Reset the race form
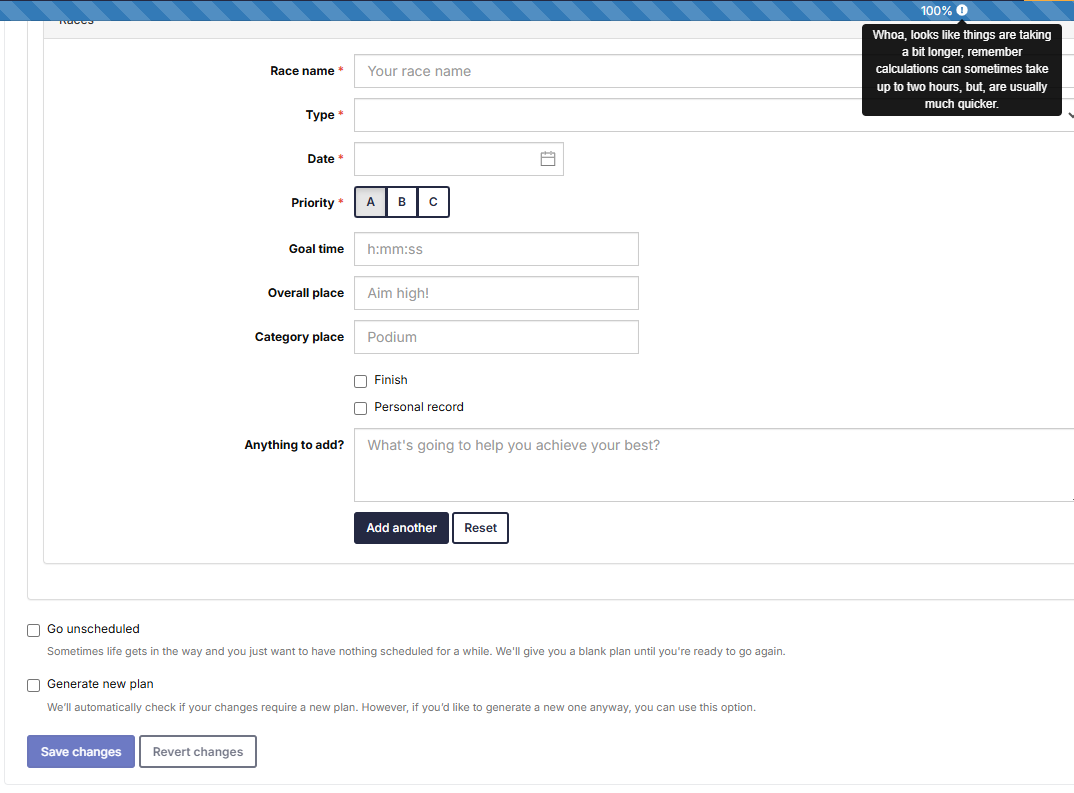Image resolution: width=1074 pixels, height=793 pixels. pyautogui.click(x=480, y=528)
